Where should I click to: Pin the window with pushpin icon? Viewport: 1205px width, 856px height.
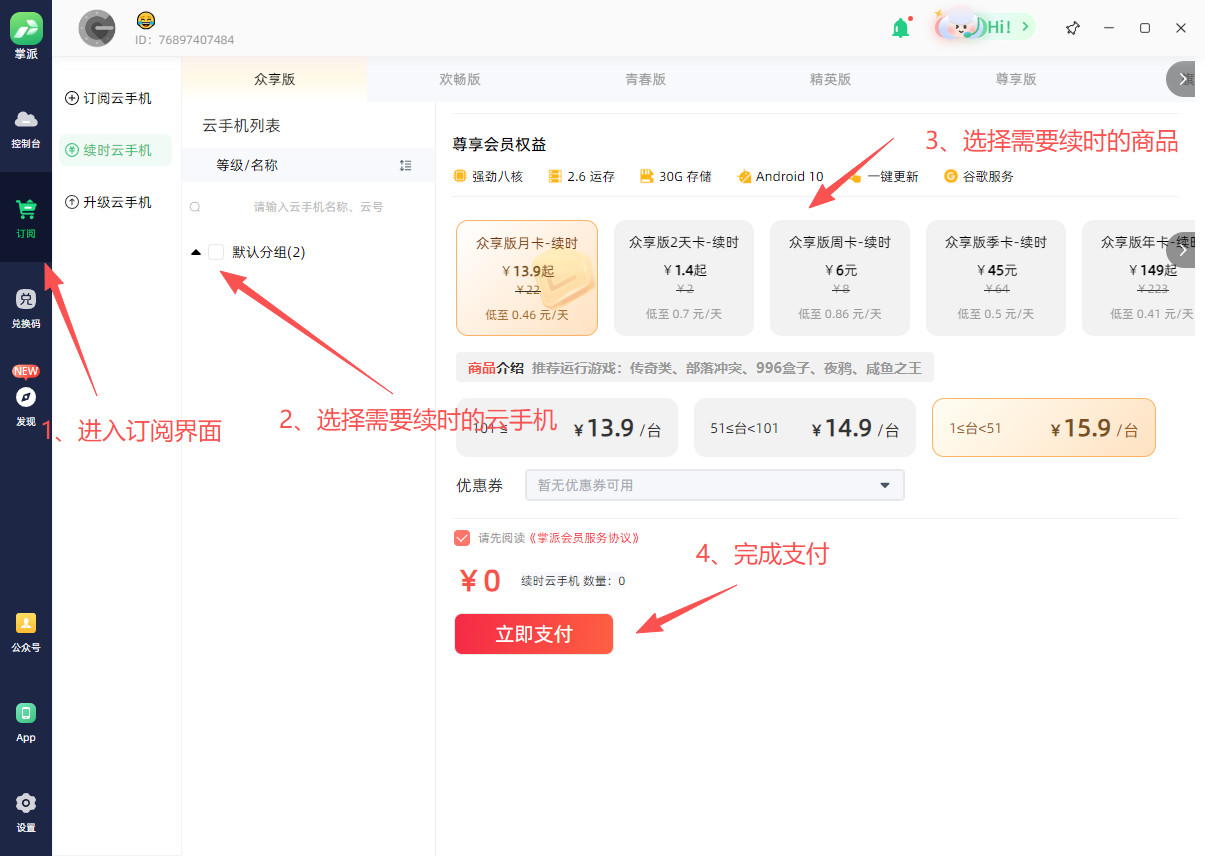pyautogui.click(x=1073, y=28)
